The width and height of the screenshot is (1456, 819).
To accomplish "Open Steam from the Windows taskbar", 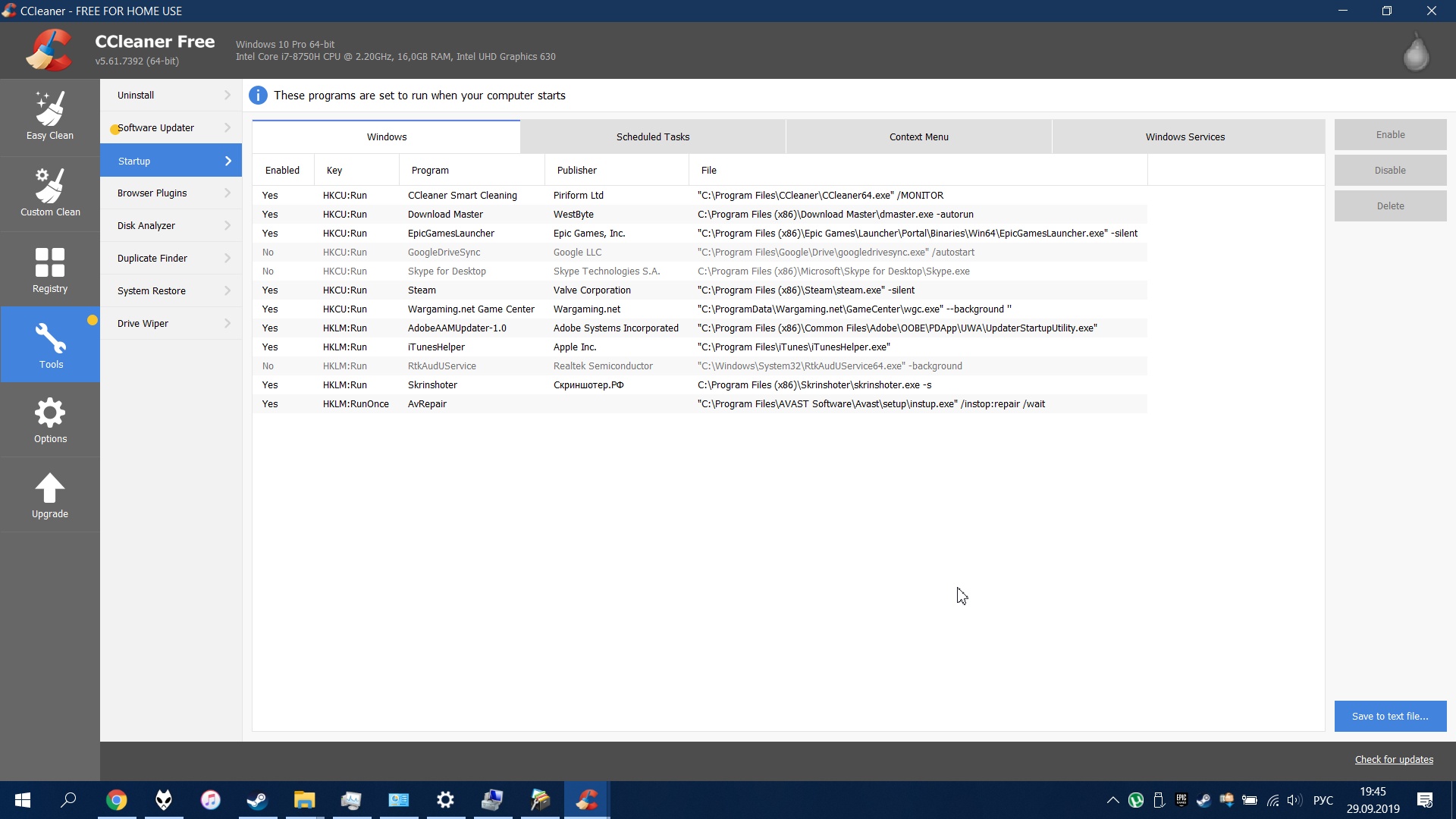I will [257, 800].
